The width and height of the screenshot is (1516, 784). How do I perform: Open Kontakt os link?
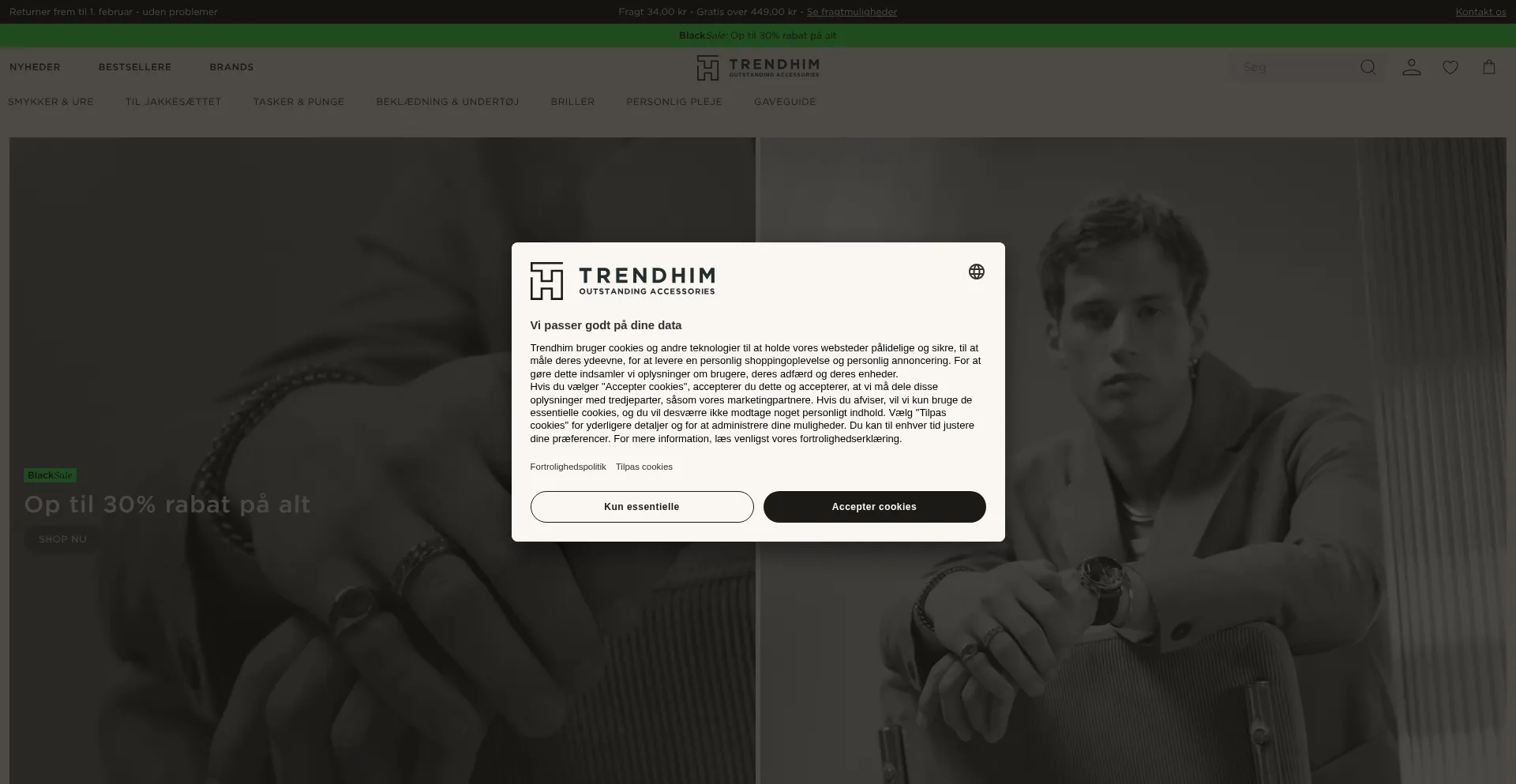point(1481,12)
